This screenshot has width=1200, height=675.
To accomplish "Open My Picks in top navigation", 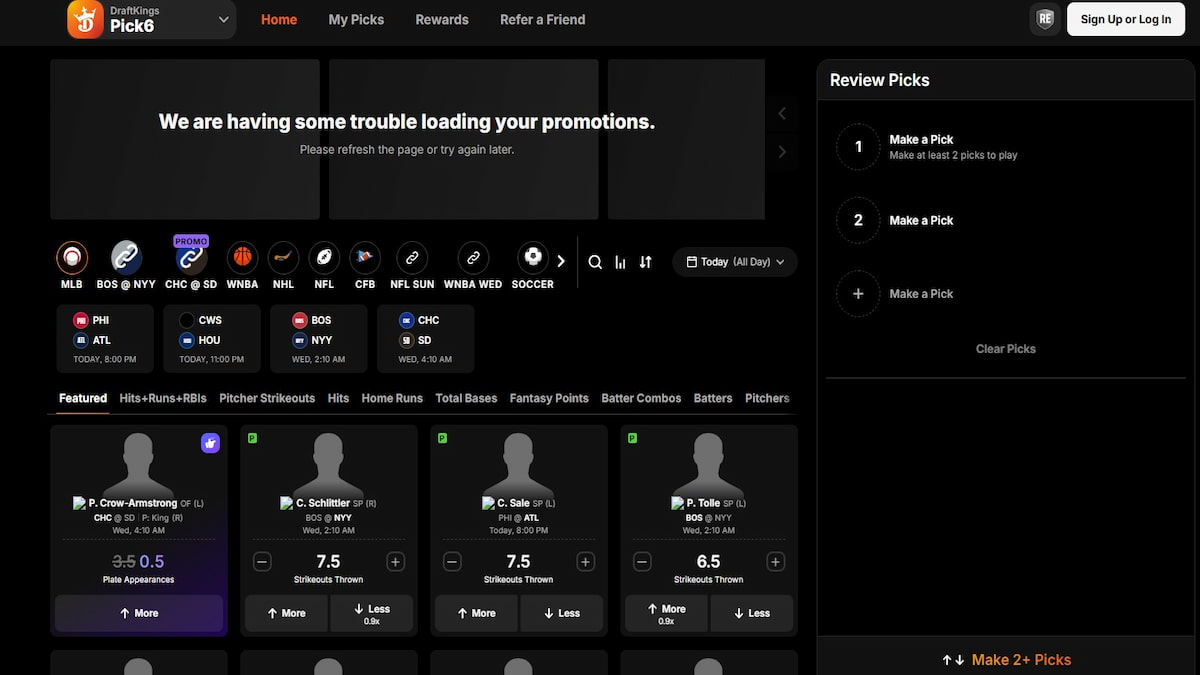I will click(356, 19).
